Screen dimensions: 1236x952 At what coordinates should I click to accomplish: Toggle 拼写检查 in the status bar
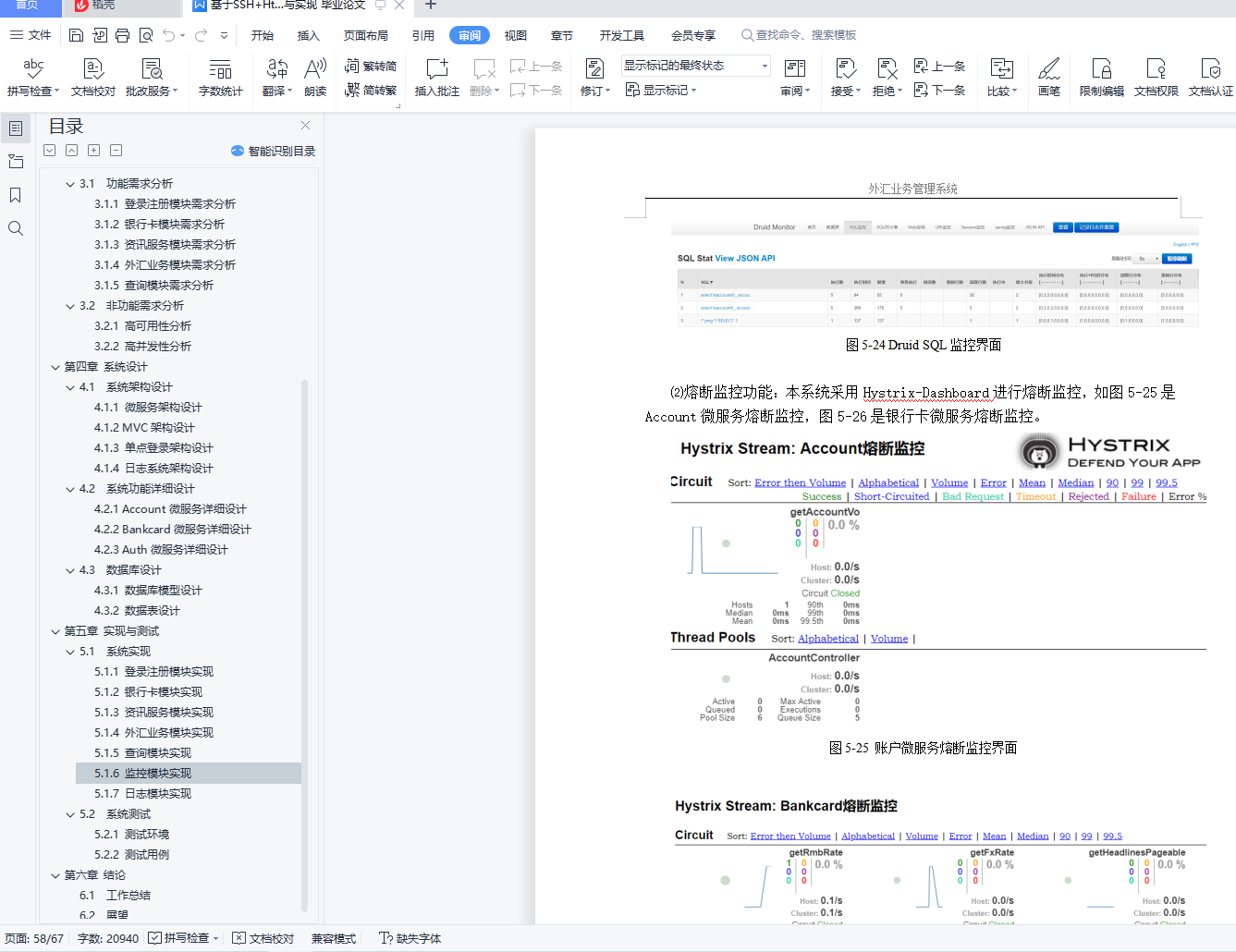(184, 938)
